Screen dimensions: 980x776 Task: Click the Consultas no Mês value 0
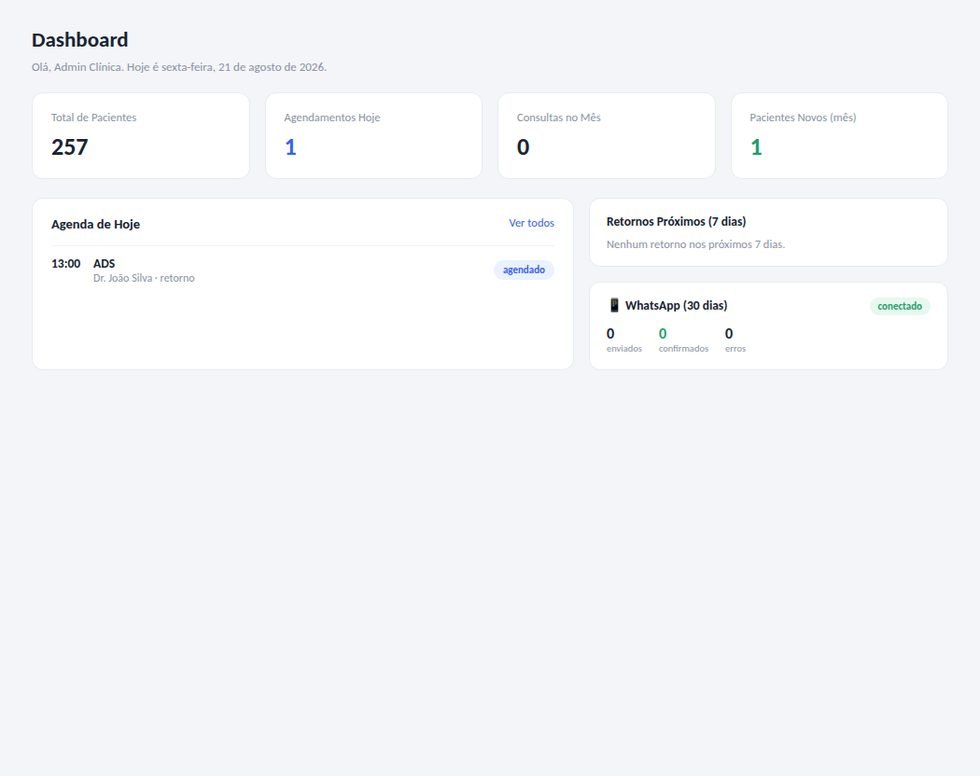(x=523, y=147)
